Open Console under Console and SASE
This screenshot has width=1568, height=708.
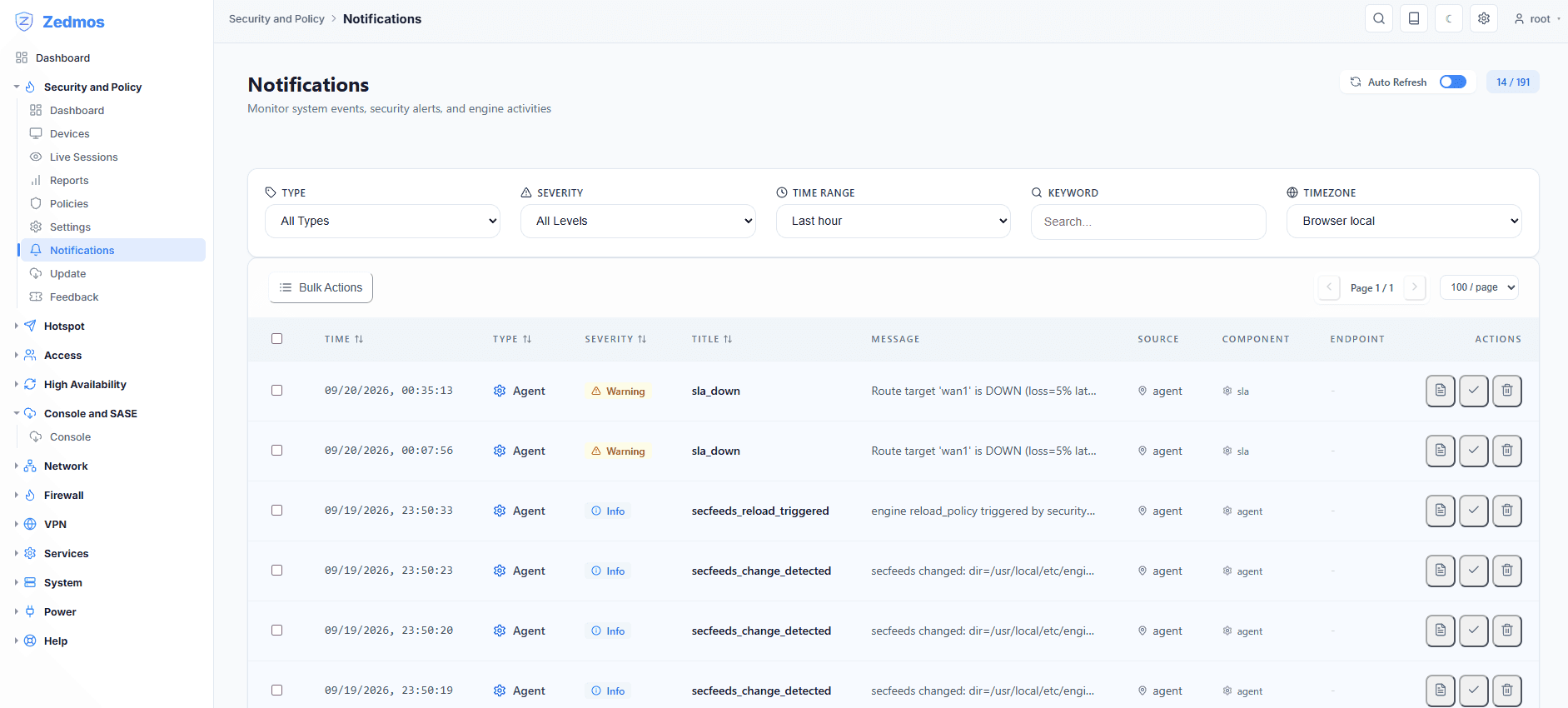pos(70,436)
